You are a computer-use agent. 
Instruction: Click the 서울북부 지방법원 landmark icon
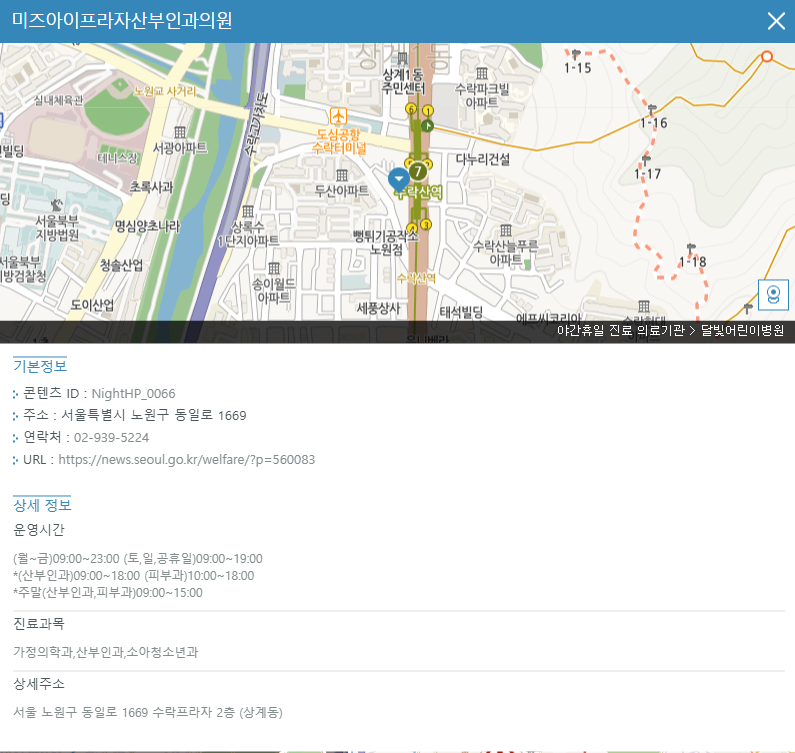click(x=57, y=205)
